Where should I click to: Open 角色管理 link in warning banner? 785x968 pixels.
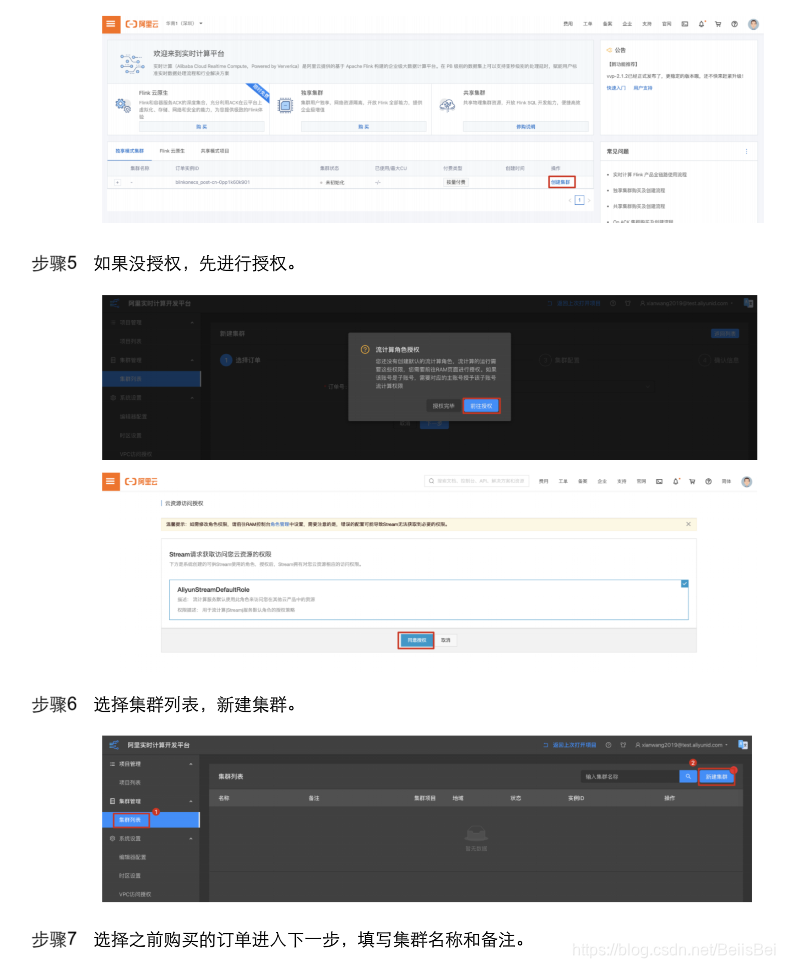(x=280, y=524)
